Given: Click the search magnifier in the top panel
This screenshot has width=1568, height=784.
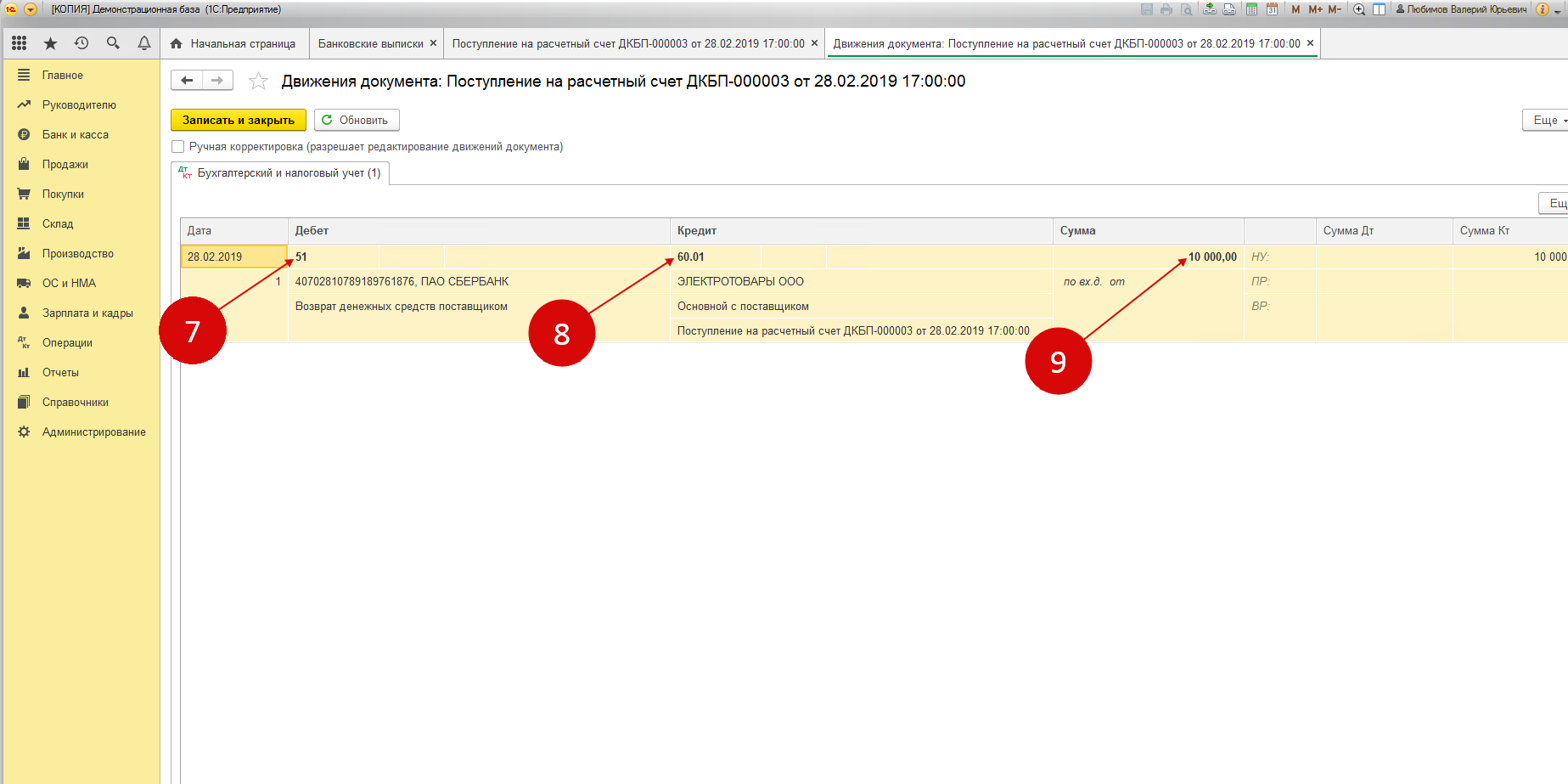Looking at the screenshot, I should [113, 43].
